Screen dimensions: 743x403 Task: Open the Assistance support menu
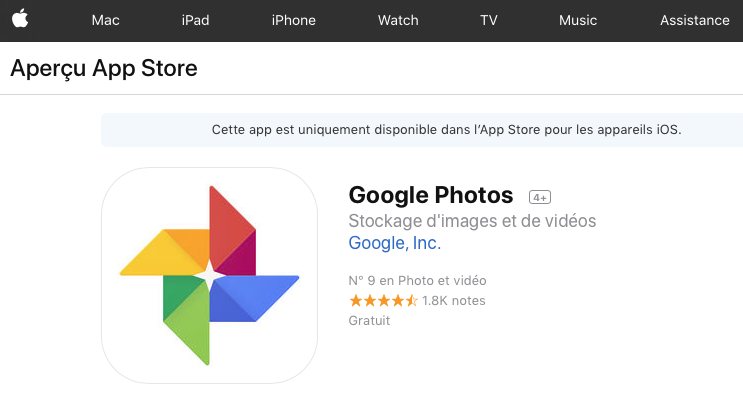(695, 20)
